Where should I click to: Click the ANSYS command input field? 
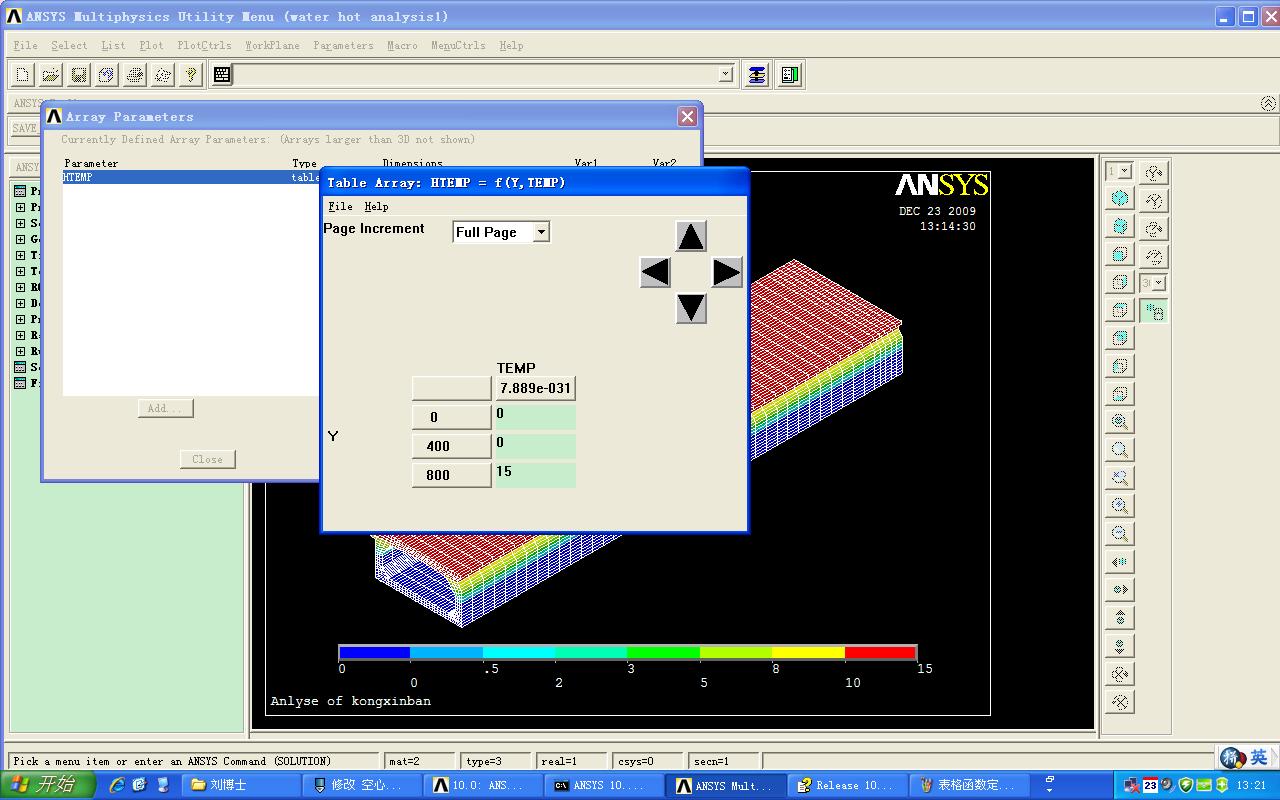476,74
